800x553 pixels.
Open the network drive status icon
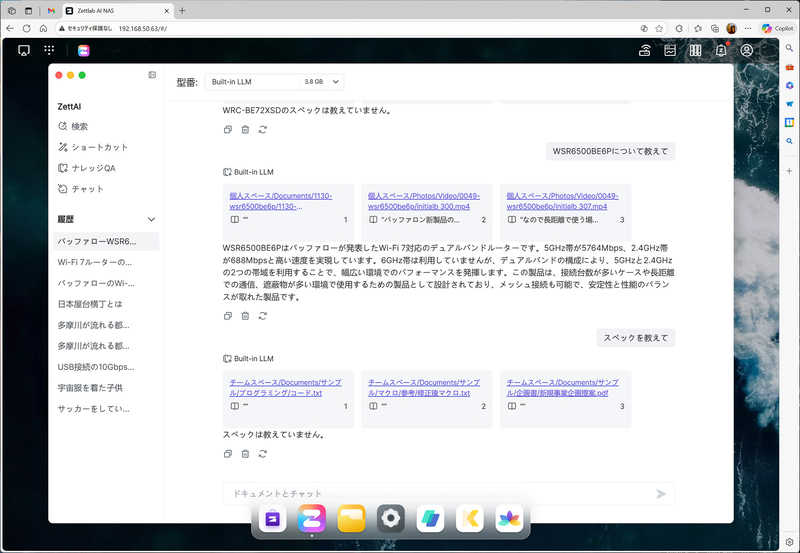644,50
